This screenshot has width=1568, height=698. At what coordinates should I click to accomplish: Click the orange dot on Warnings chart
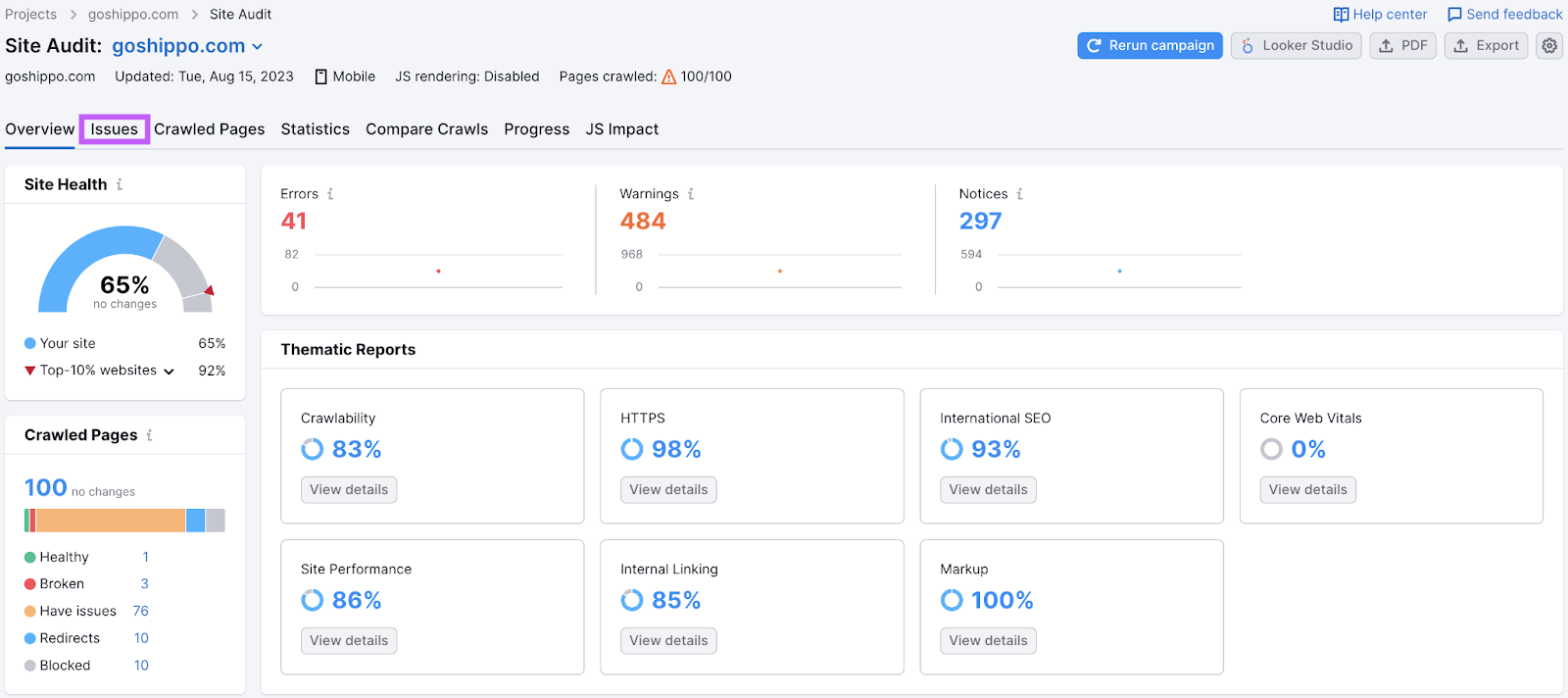coord(780,271)
